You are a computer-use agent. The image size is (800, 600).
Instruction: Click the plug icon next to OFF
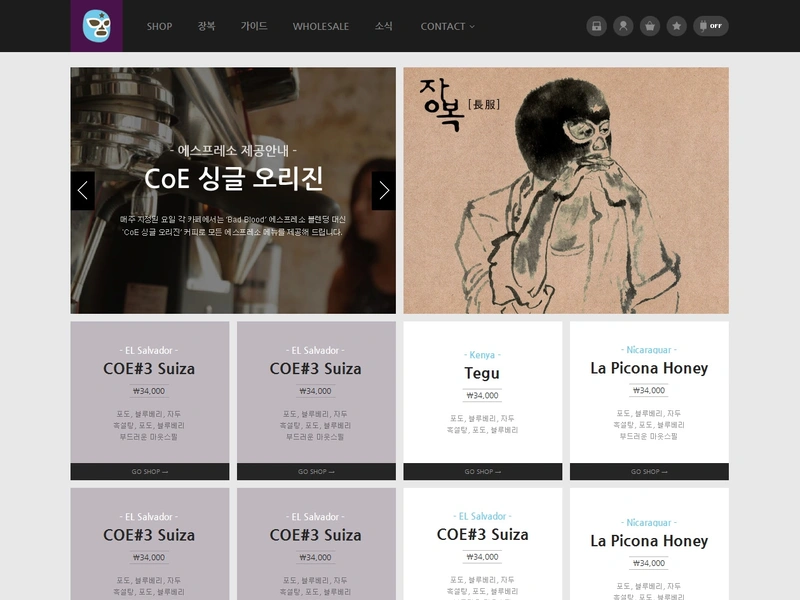(x=703, y=26)
